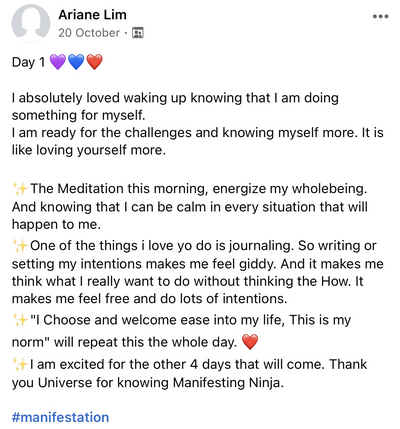The height and width of the screenshot is (429, 400).
Task: Open the #manifestation hashtag
Action: [x=60, y=417]
